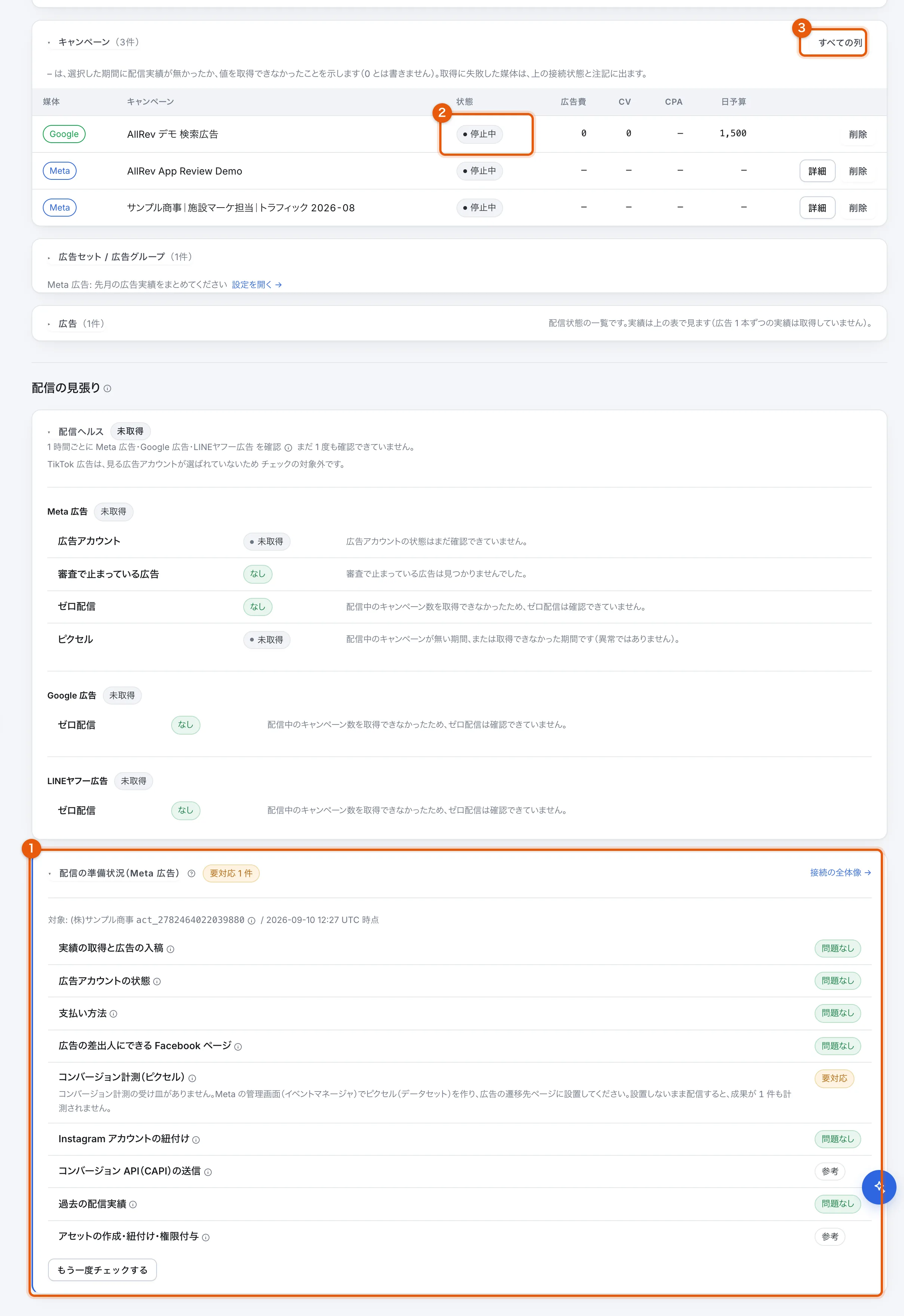This screenshot has height=1316, width=904.
Task: Open 詳細 for AllRev App Review Demo
Action: tap(817, 171)
